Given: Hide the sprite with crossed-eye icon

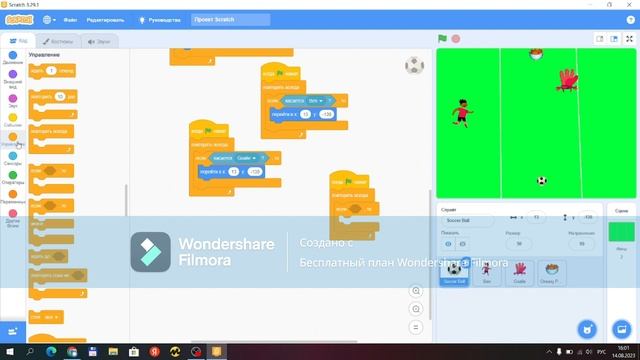Looking at the screenshot, I should [462, 244].
